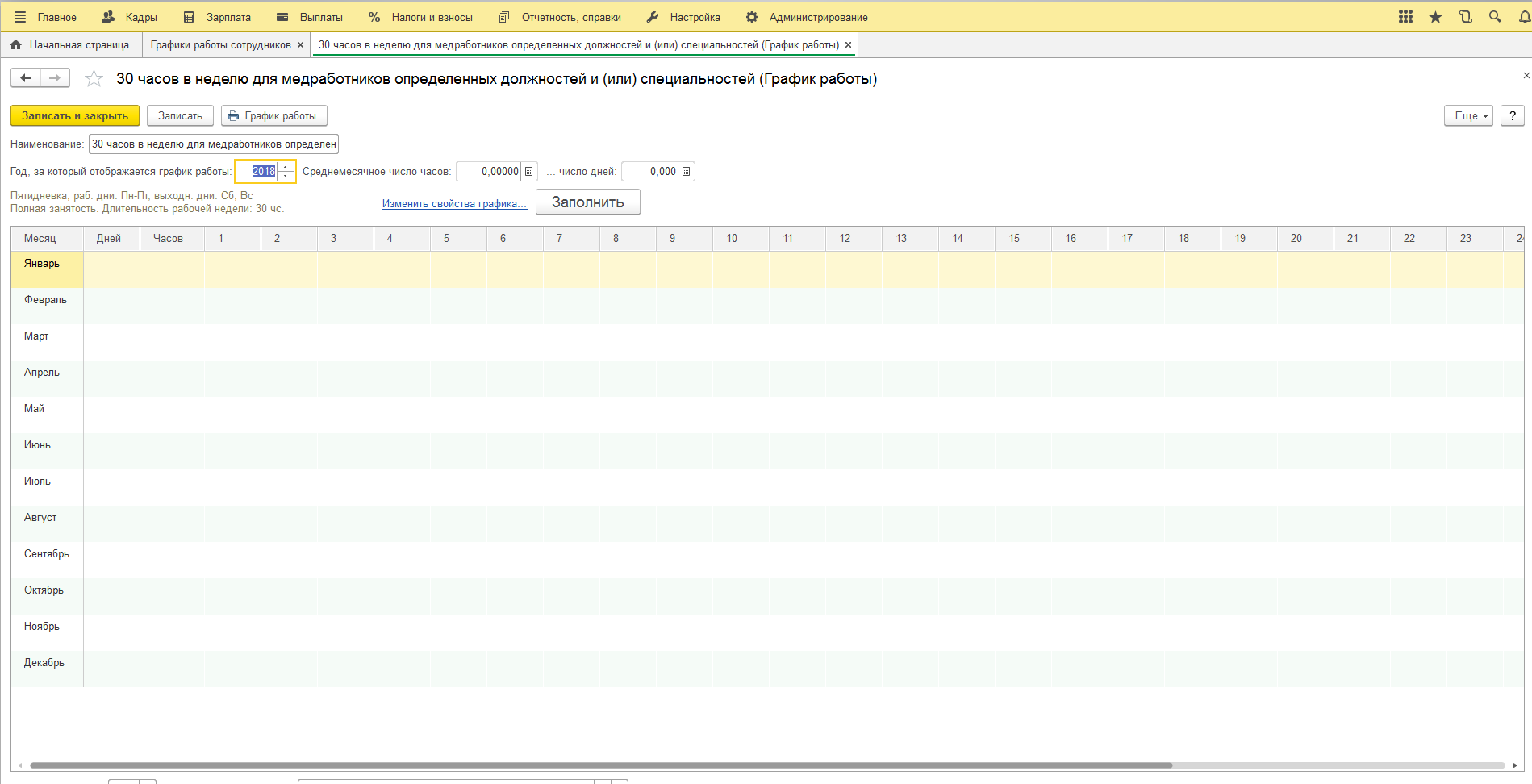1532x784 pixels.
Task: Increase year with the spinner arrow
Action: tap(286, 167)
